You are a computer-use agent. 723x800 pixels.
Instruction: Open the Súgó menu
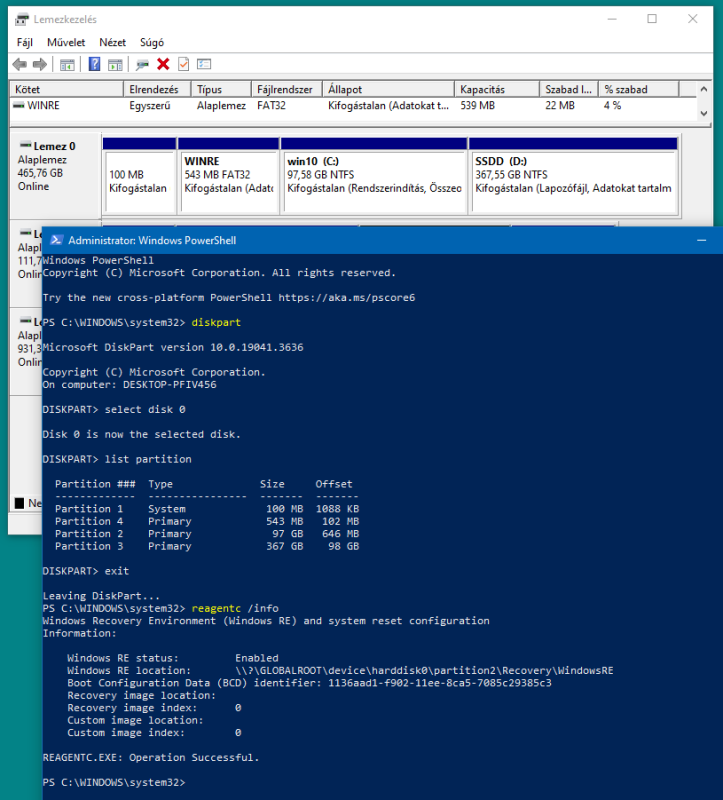(x=152, y=42)
